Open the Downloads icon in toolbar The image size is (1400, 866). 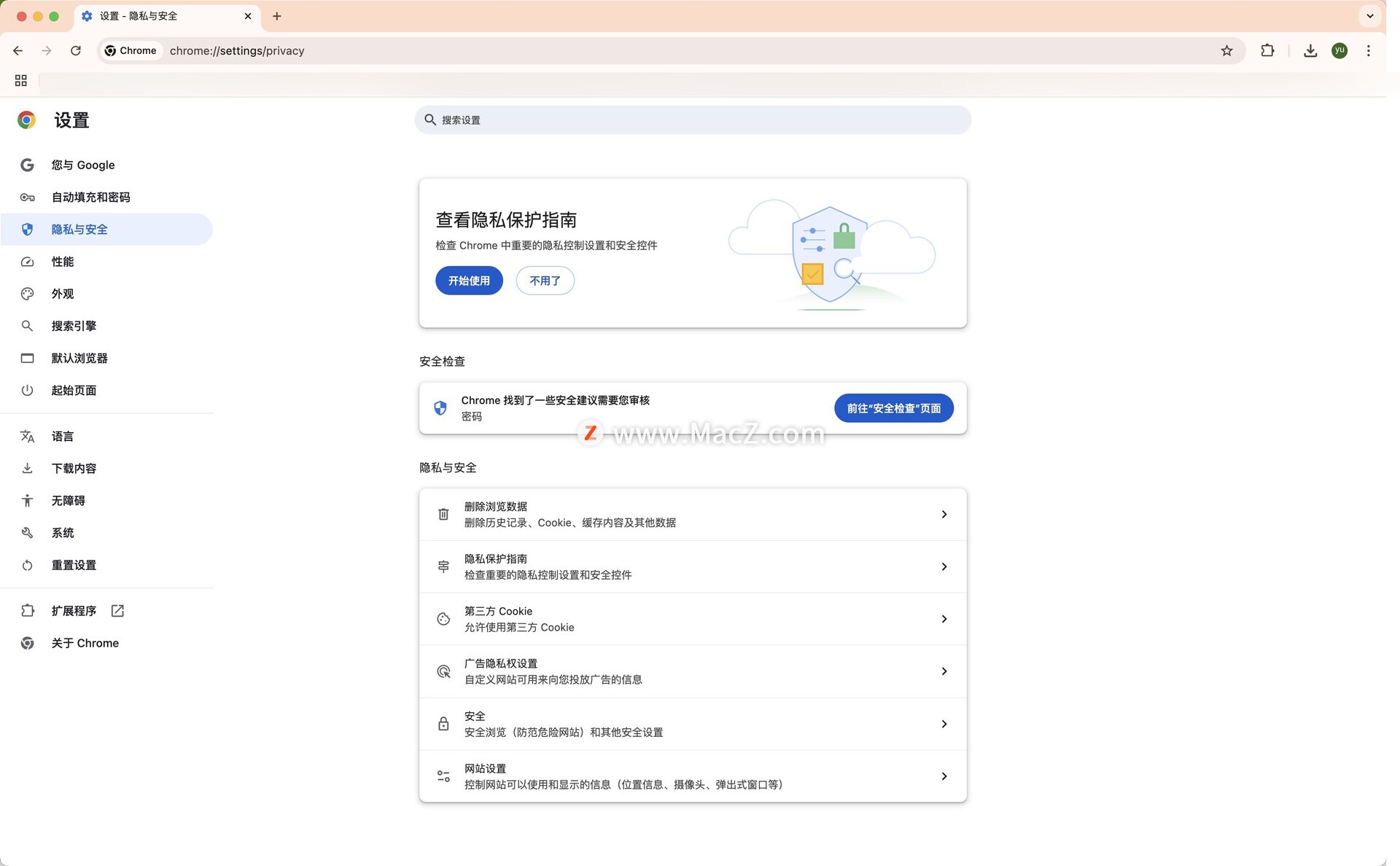pos(1310,50)
